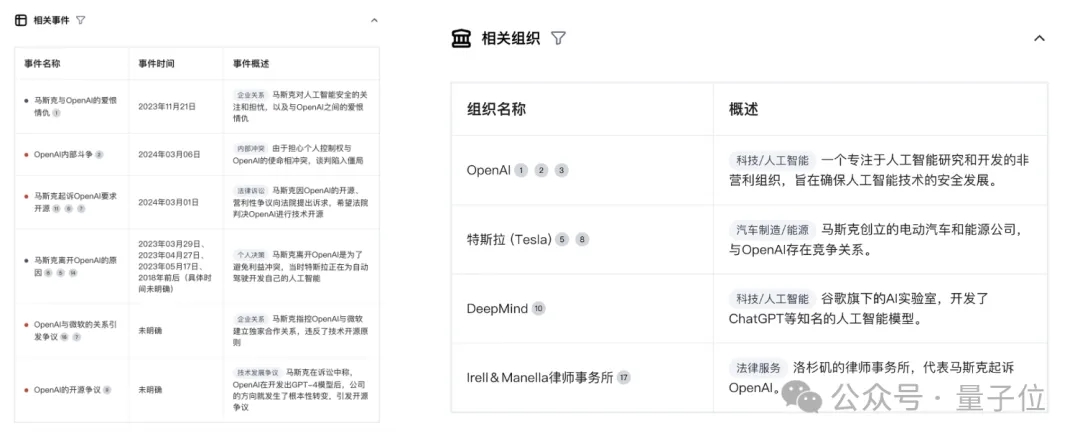Open reference badge 5 next to 特斯拉 (Tesla)

[x=562, y=240]
